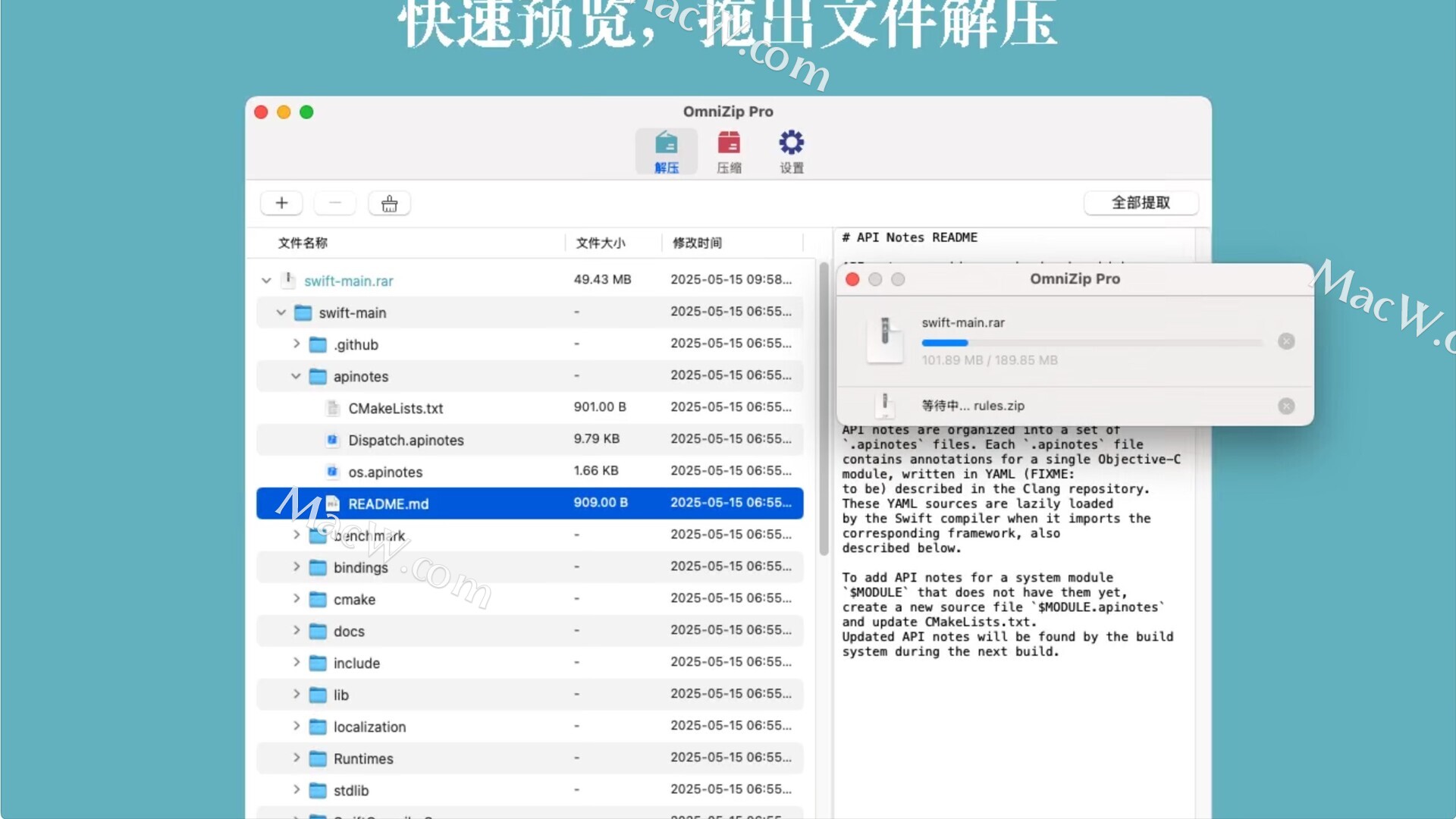This screenshot has width=1456, height=819.
Task: Expand the include folder
Action: point(297,663)
